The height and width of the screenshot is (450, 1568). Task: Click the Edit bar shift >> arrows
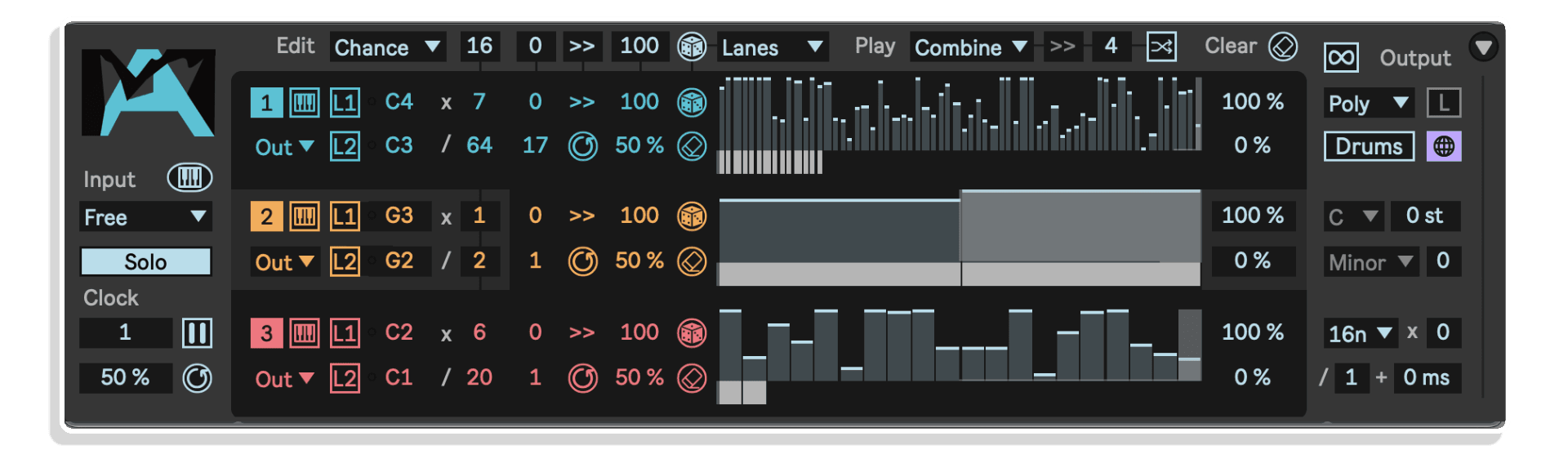582,47
